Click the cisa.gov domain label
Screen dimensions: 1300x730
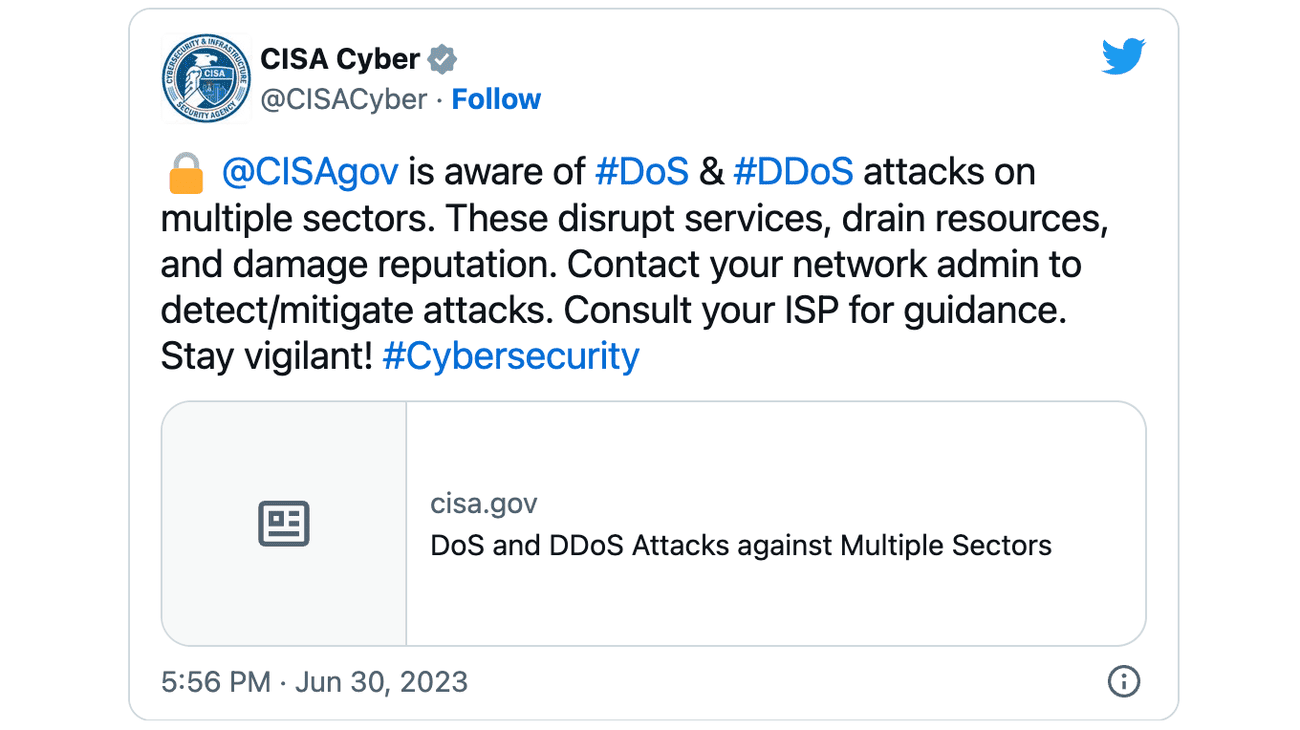(483, 503)
